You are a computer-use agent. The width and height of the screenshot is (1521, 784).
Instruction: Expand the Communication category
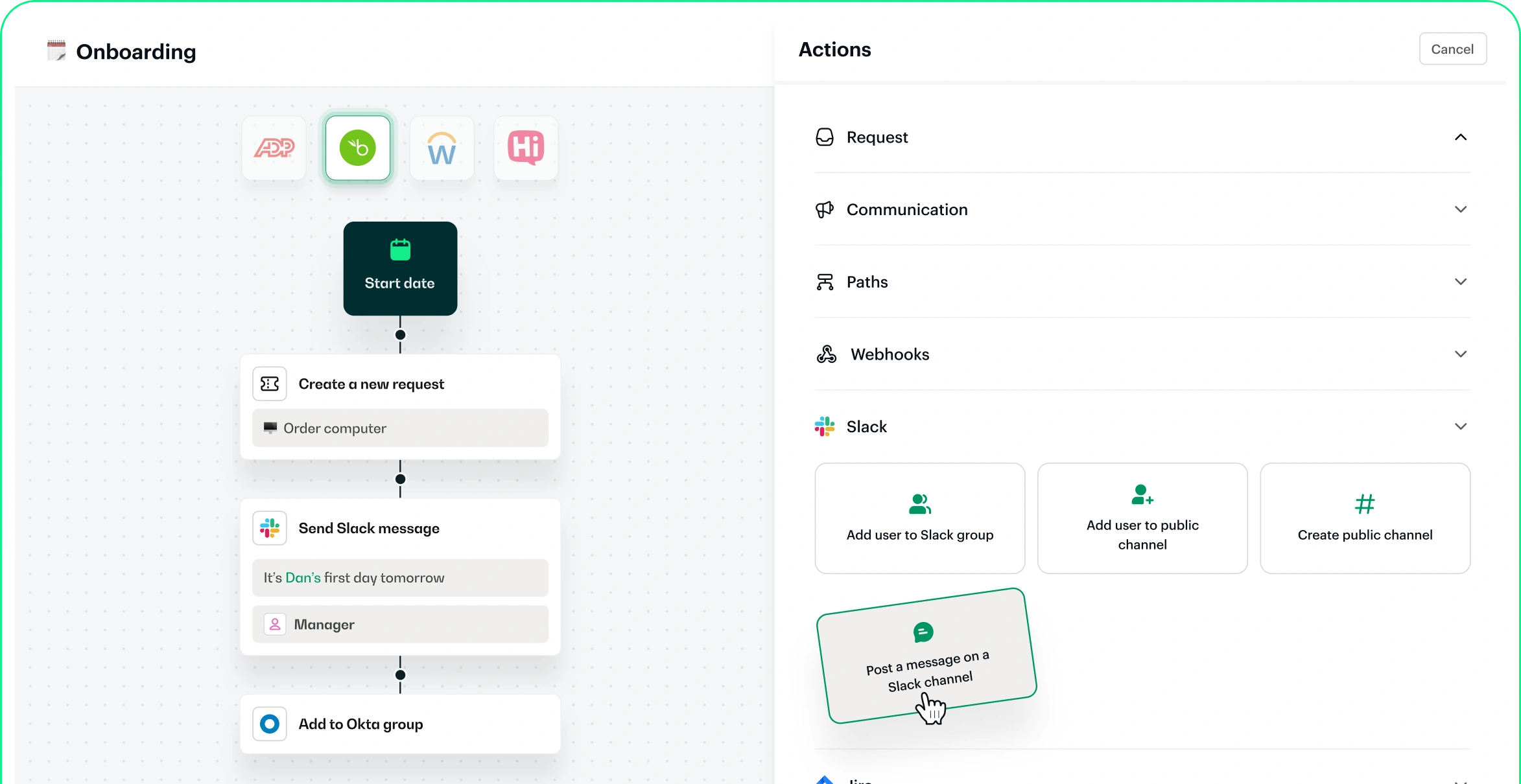click(1460, 209)
